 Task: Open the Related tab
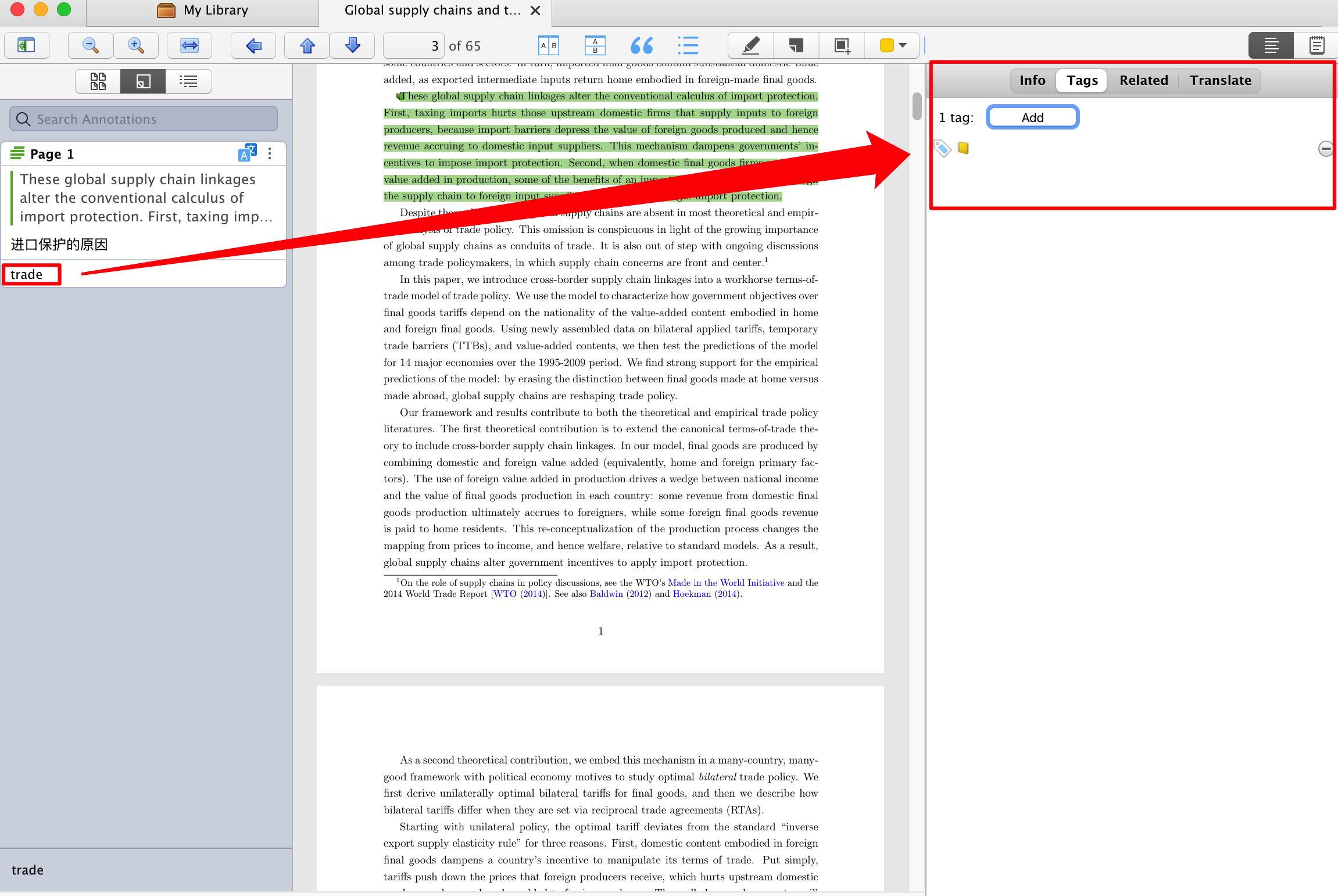tap(1143, 80)
